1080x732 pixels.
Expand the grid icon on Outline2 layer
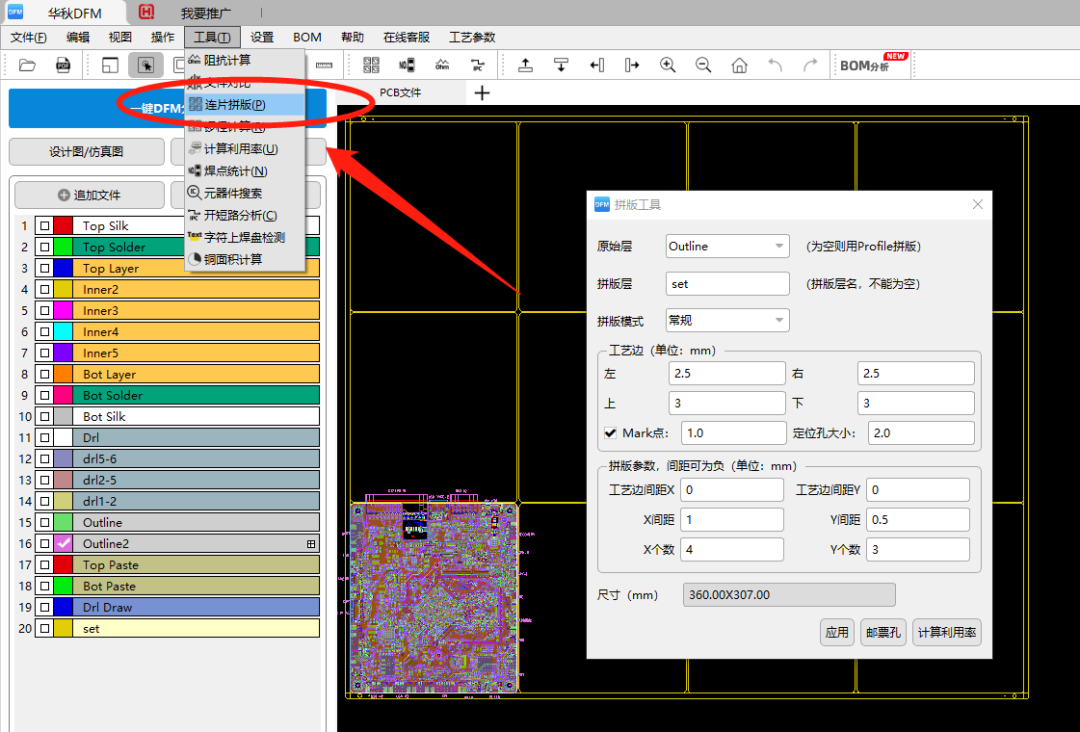(311, 544)
